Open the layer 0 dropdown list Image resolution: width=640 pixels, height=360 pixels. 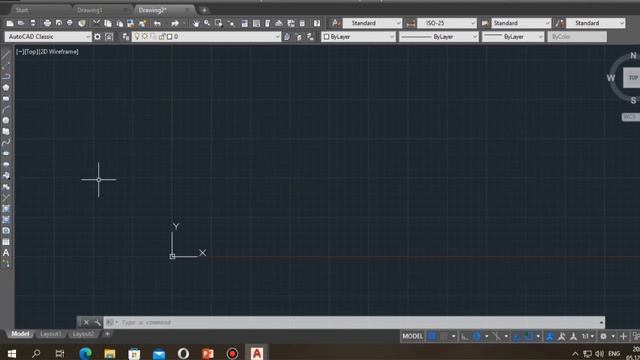206,37
